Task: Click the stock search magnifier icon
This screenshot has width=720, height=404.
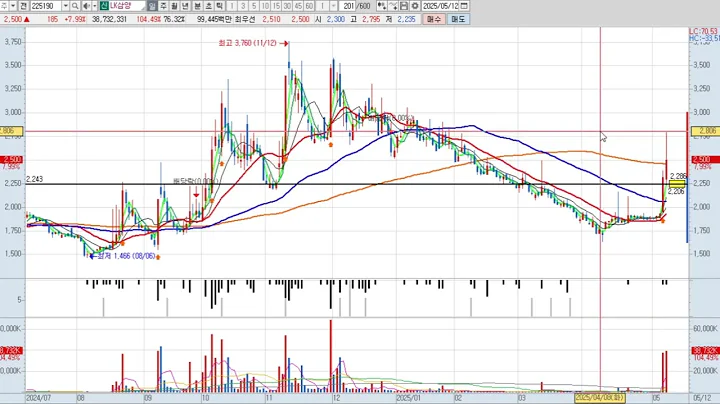Action: tap(75, 6)
